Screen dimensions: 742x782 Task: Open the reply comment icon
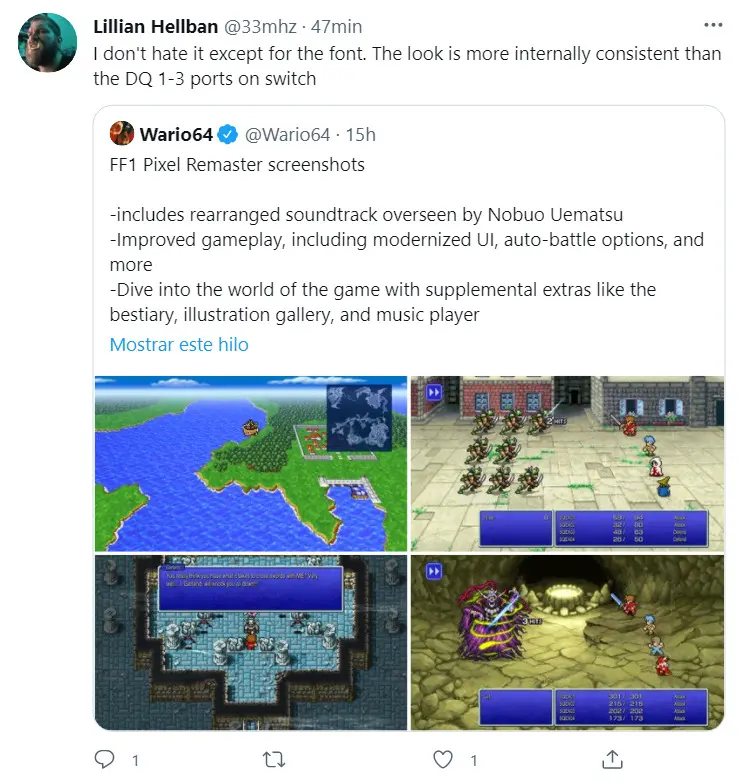click(105, 760)
